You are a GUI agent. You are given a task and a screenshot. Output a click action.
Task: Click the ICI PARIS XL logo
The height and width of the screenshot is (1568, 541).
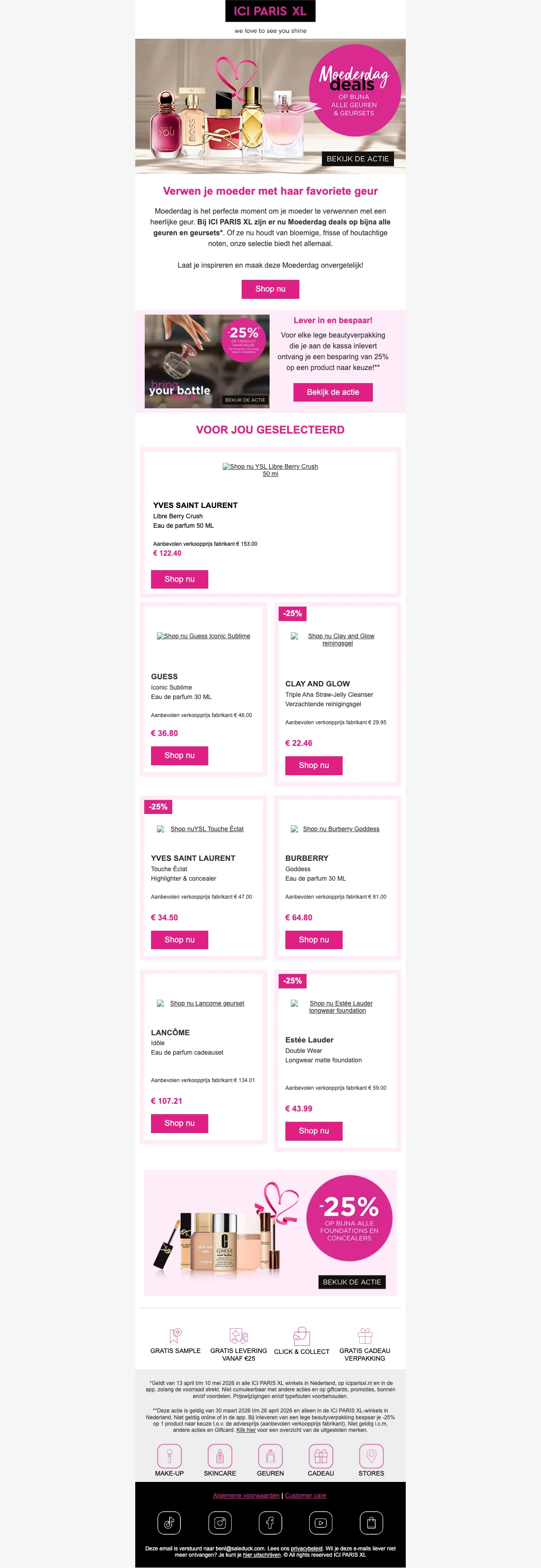(270, 12)
